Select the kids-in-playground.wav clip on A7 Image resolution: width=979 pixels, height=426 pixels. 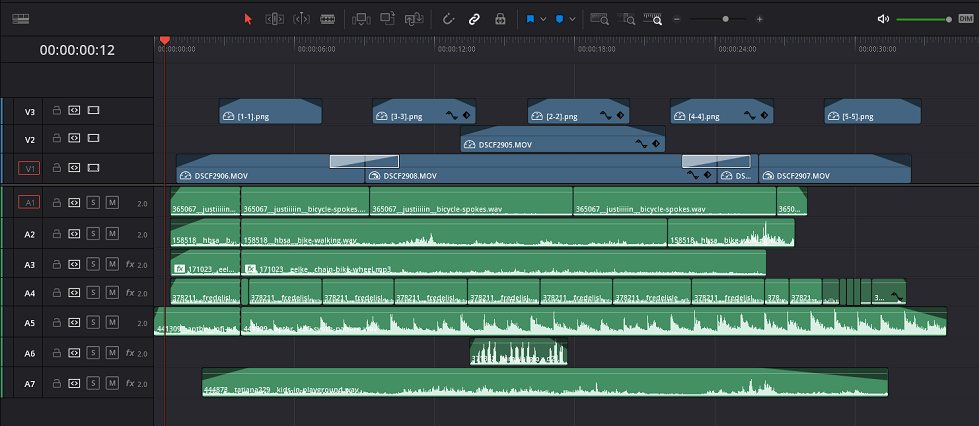click(544, 382)
